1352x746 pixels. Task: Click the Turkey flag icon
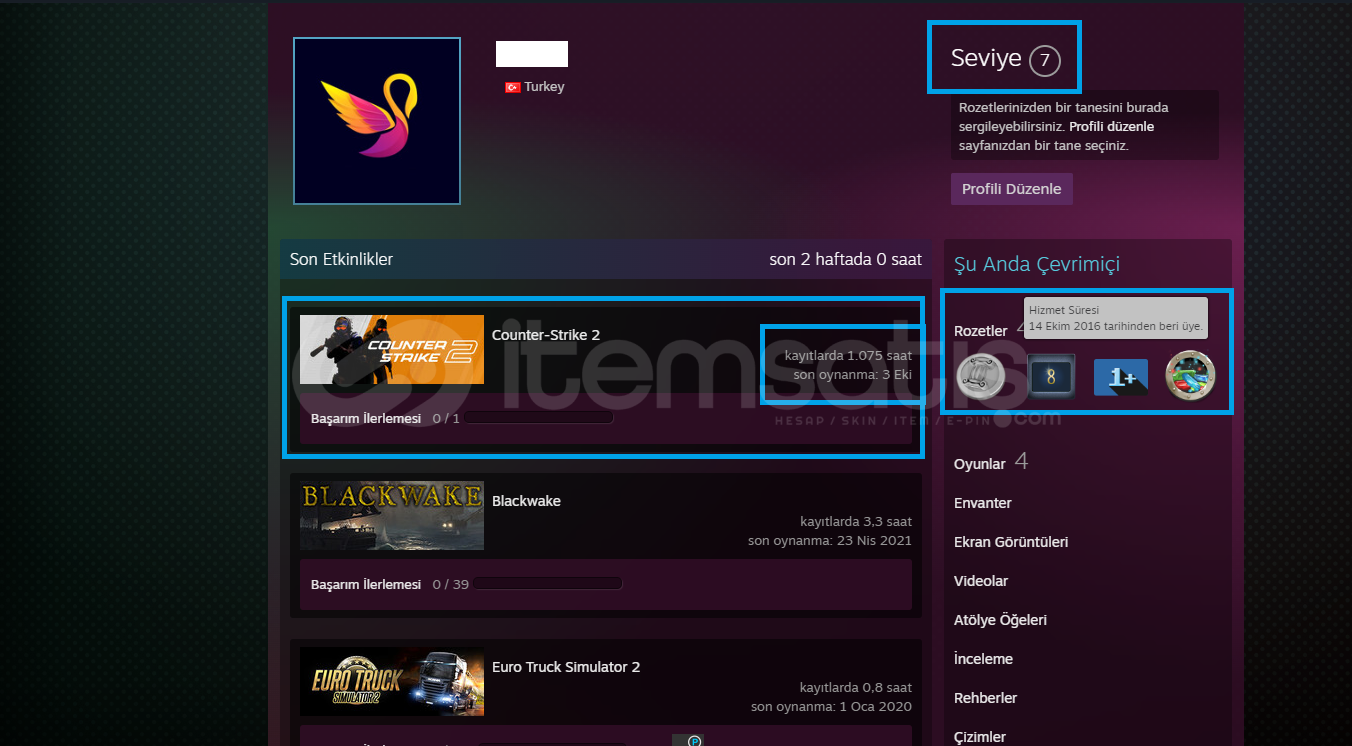(x=513, y=87)
